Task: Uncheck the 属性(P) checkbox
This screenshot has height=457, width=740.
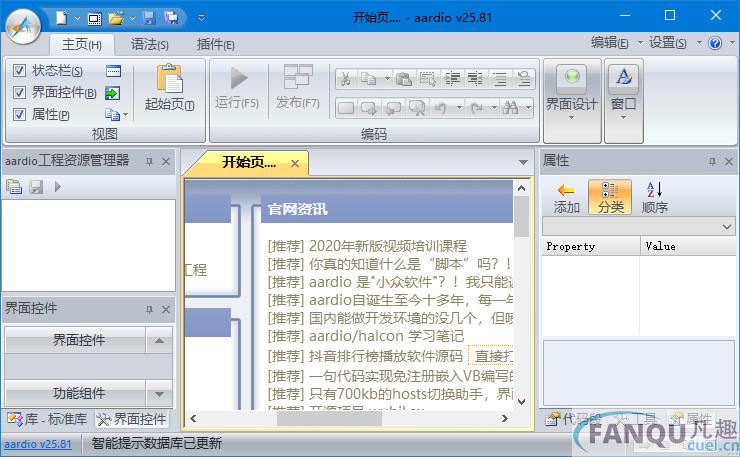Action: [x=19, y=114]
